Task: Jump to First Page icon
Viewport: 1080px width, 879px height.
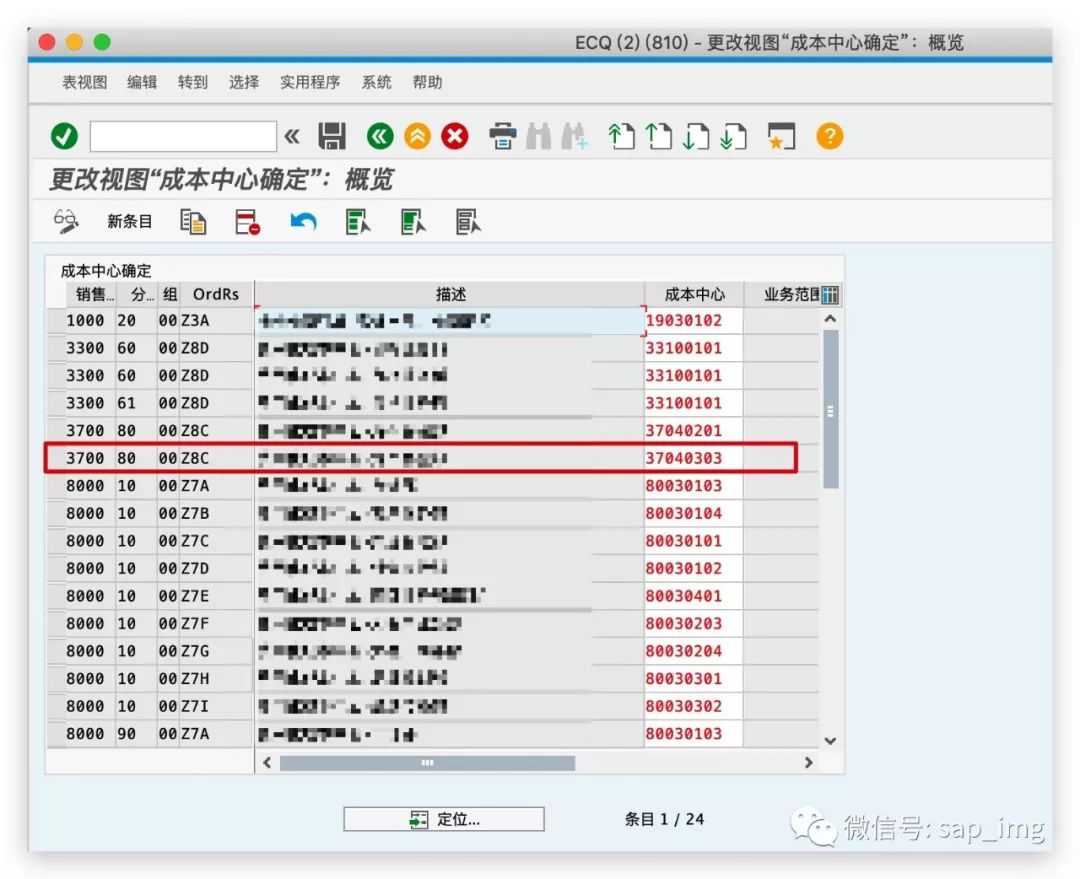Action: [x=621, y=136]
